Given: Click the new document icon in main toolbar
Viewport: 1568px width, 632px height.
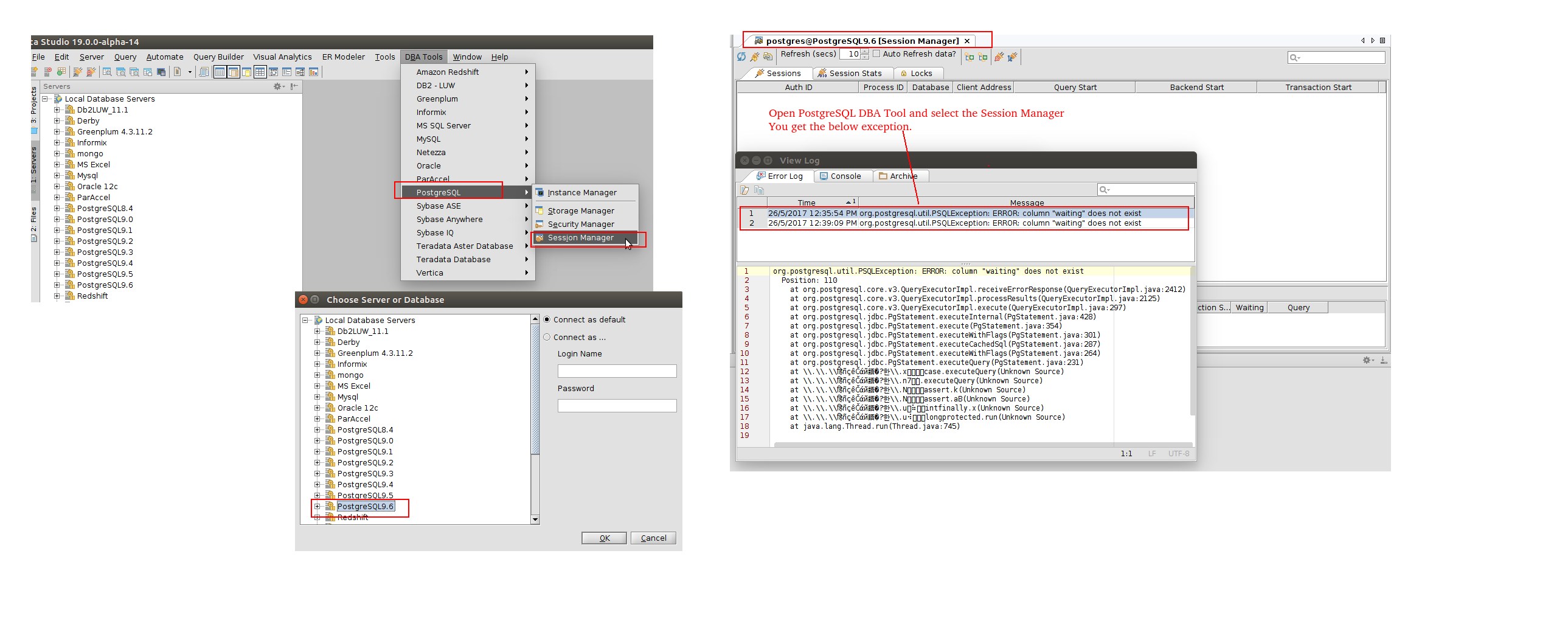Looking at the screenshot, I should (x=178, y=72).
